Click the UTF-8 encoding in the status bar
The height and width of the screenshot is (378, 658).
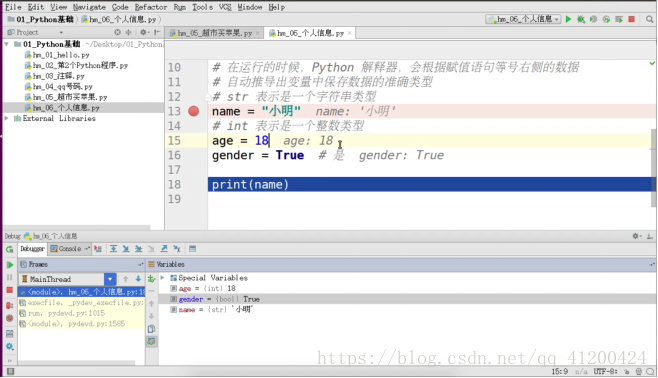pos(605,372)
